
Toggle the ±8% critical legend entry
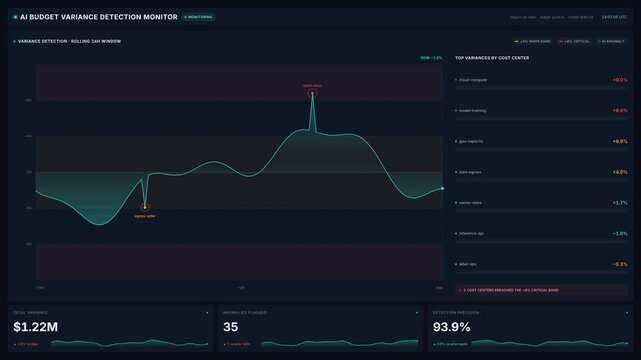coord(574,41)
